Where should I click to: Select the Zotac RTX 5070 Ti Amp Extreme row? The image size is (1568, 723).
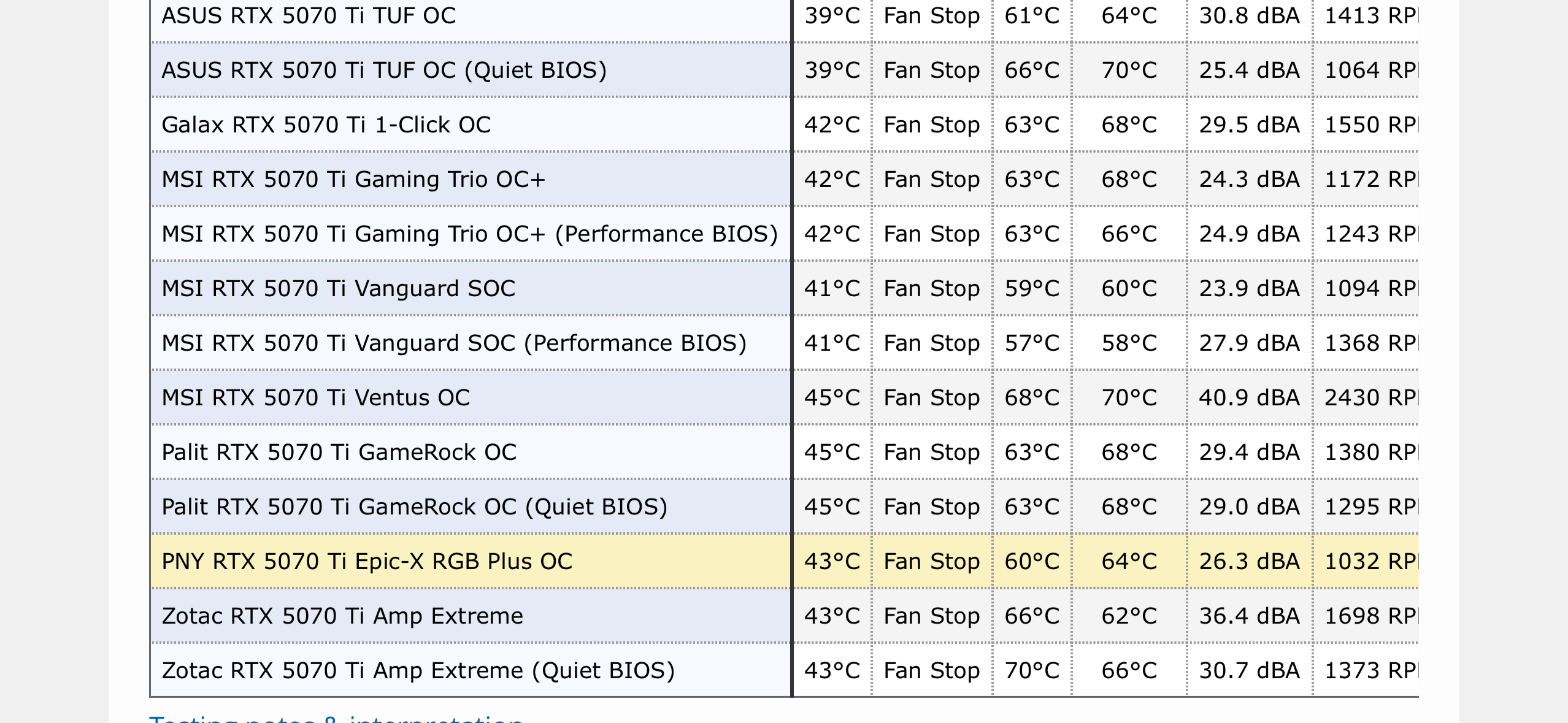[785, 616]
